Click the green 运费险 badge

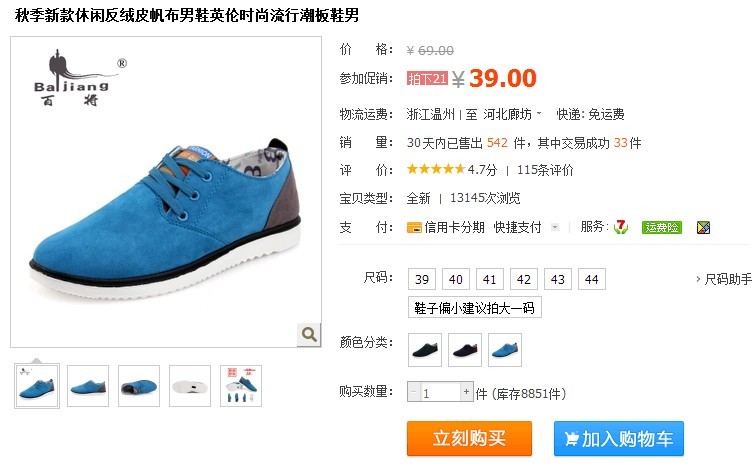tap(661, 228)
